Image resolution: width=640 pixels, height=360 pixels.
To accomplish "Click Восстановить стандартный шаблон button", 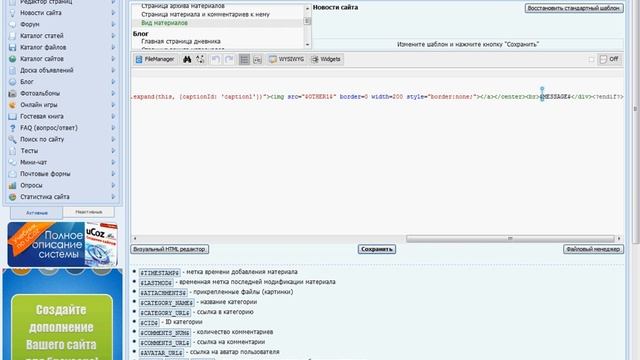I will click(x=574, y=8).
